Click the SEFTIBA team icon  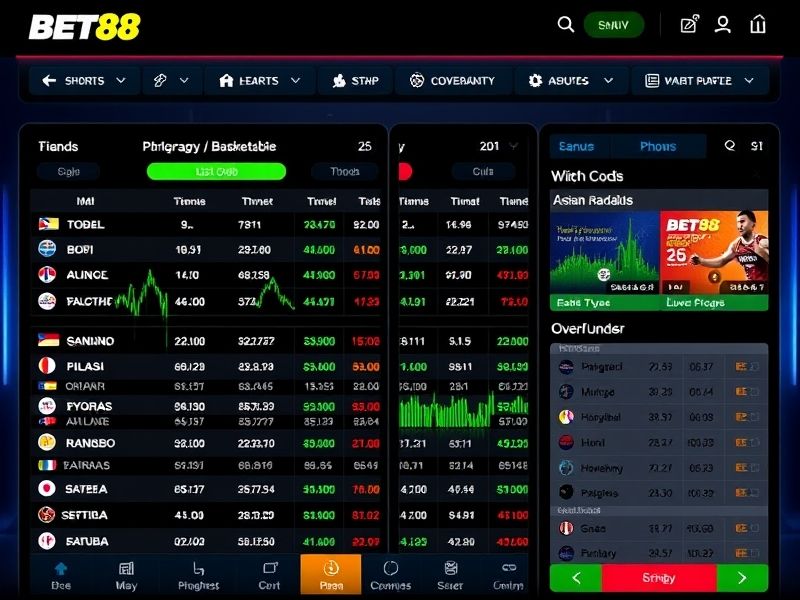[47, 515]
